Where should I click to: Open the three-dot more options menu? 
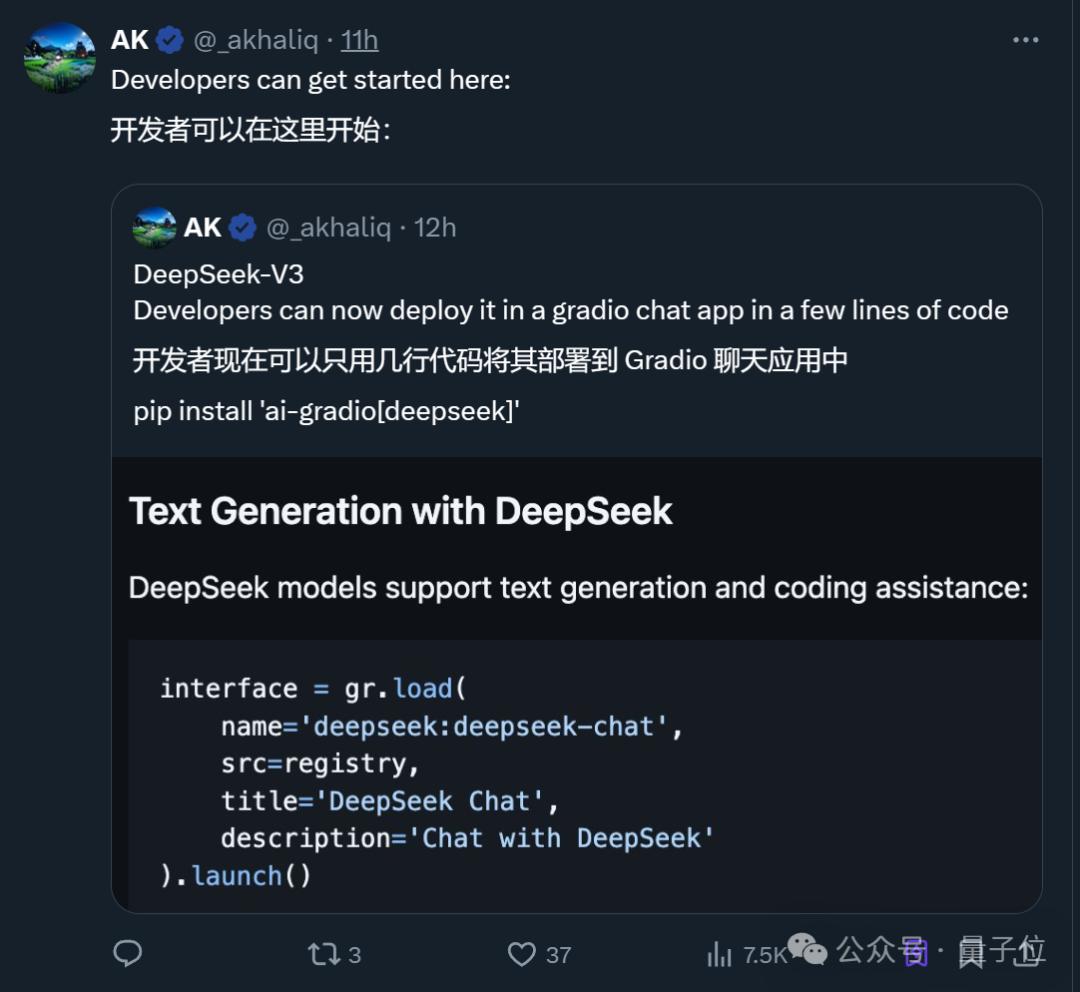1026,38
